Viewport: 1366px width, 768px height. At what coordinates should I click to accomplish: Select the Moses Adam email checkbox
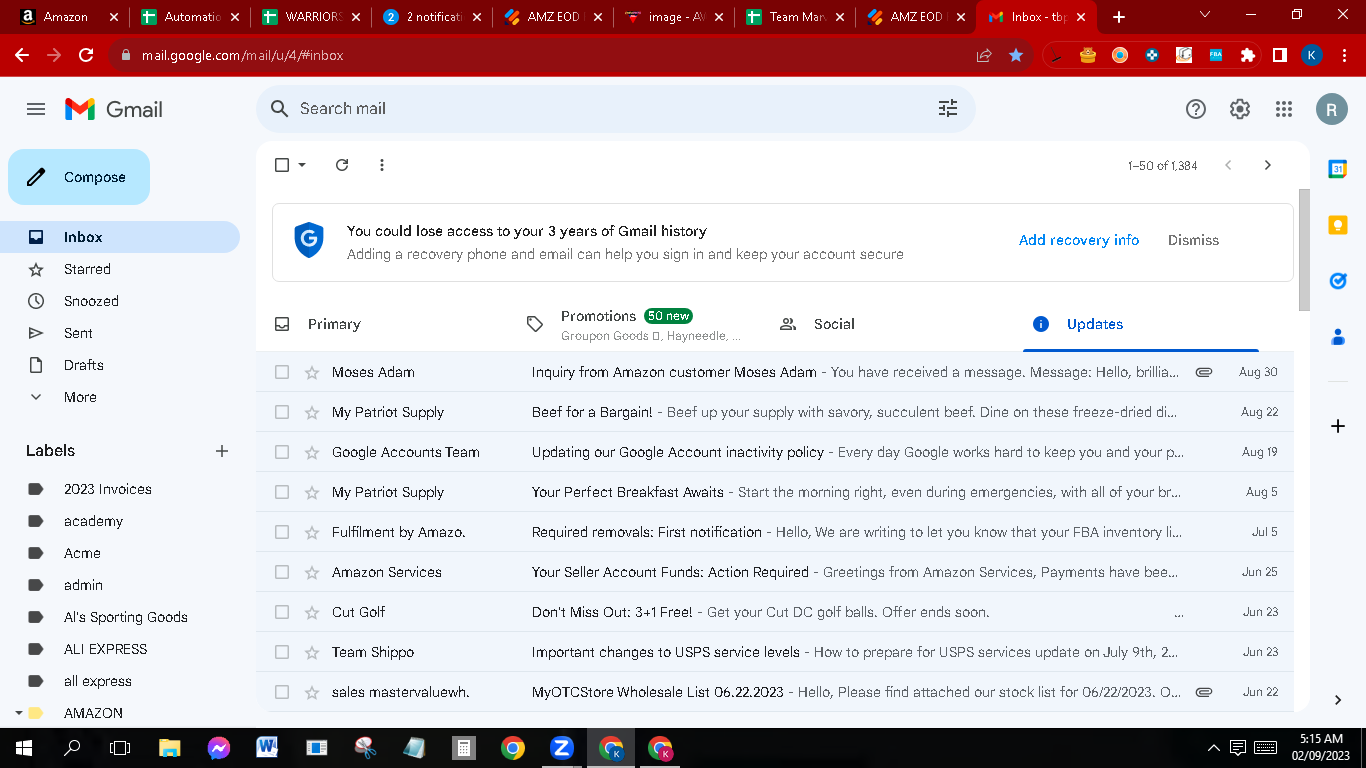coord(282,372)
